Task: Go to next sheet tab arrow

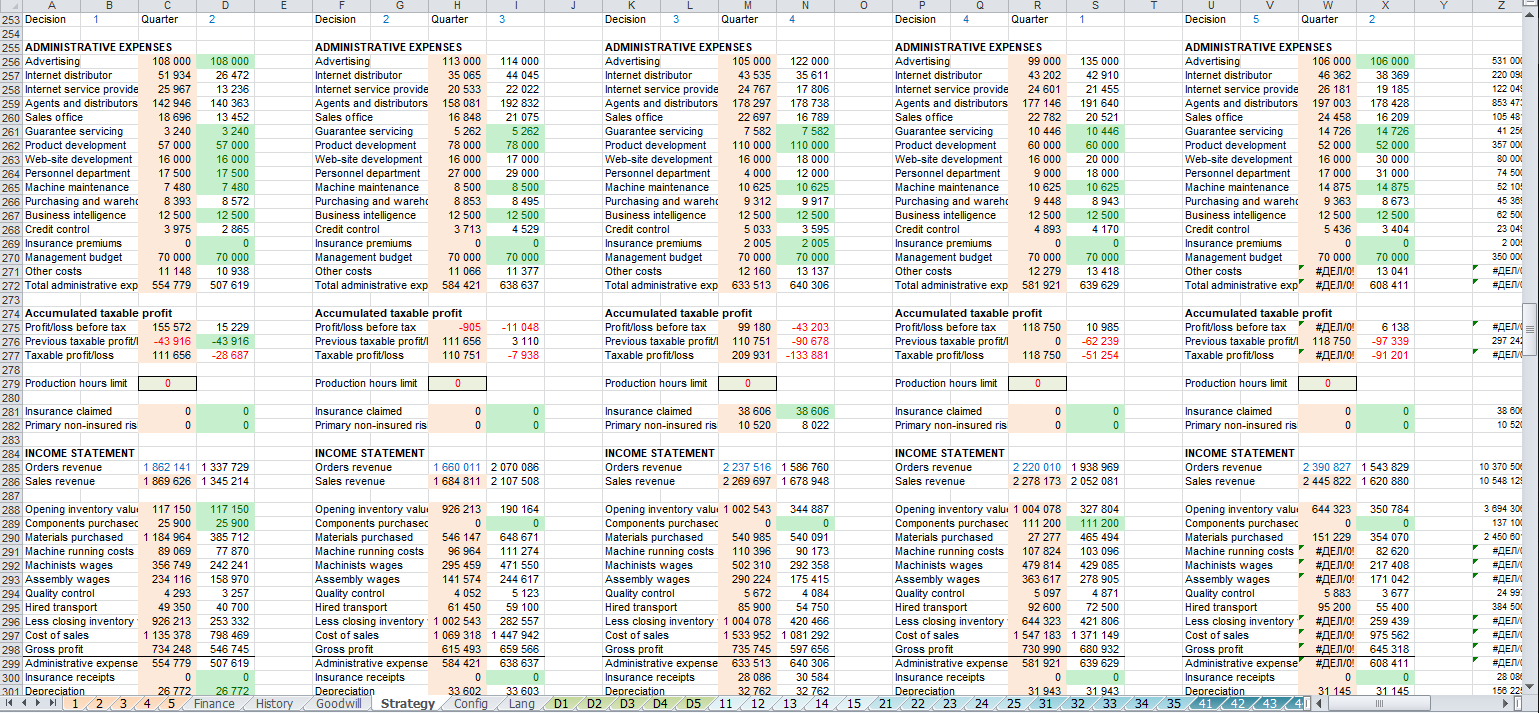Action: pos(37,704)
